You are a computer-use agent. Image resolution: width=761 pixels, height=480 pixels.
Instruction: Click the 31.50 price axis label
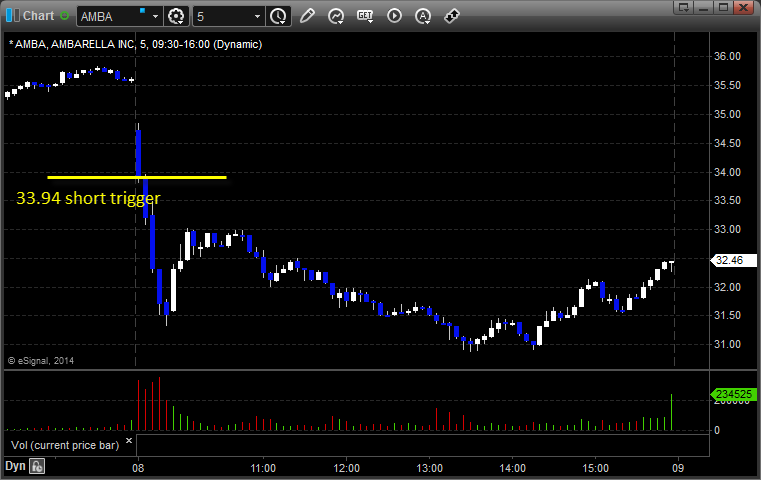(727, 315)
